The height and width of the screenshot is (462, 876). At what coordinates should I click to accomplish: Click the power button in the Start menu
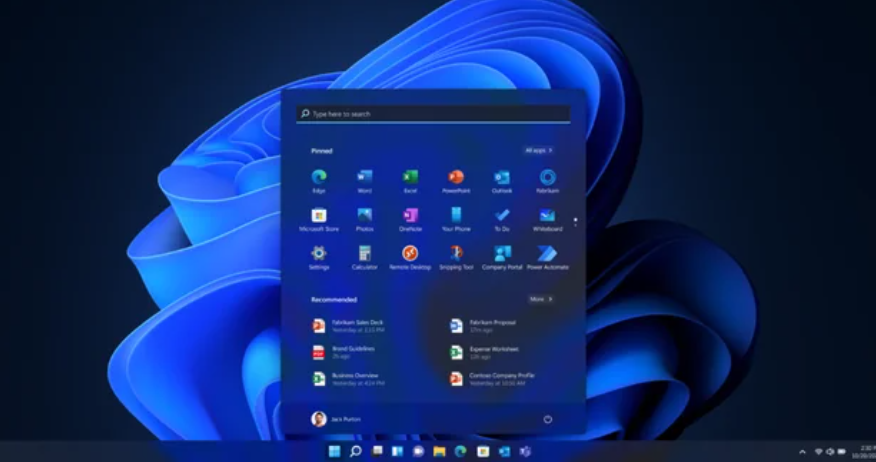point(548,419)
